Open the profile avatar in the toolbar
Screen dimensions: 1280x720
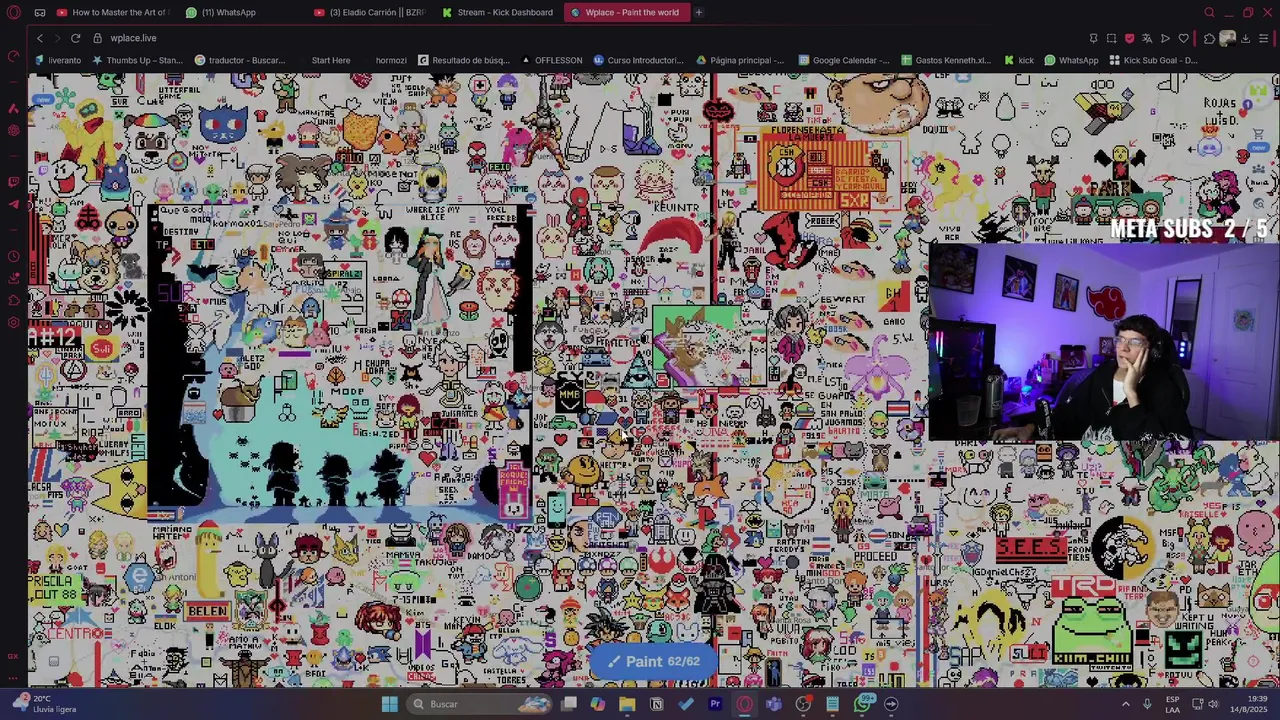(1227, 38)
